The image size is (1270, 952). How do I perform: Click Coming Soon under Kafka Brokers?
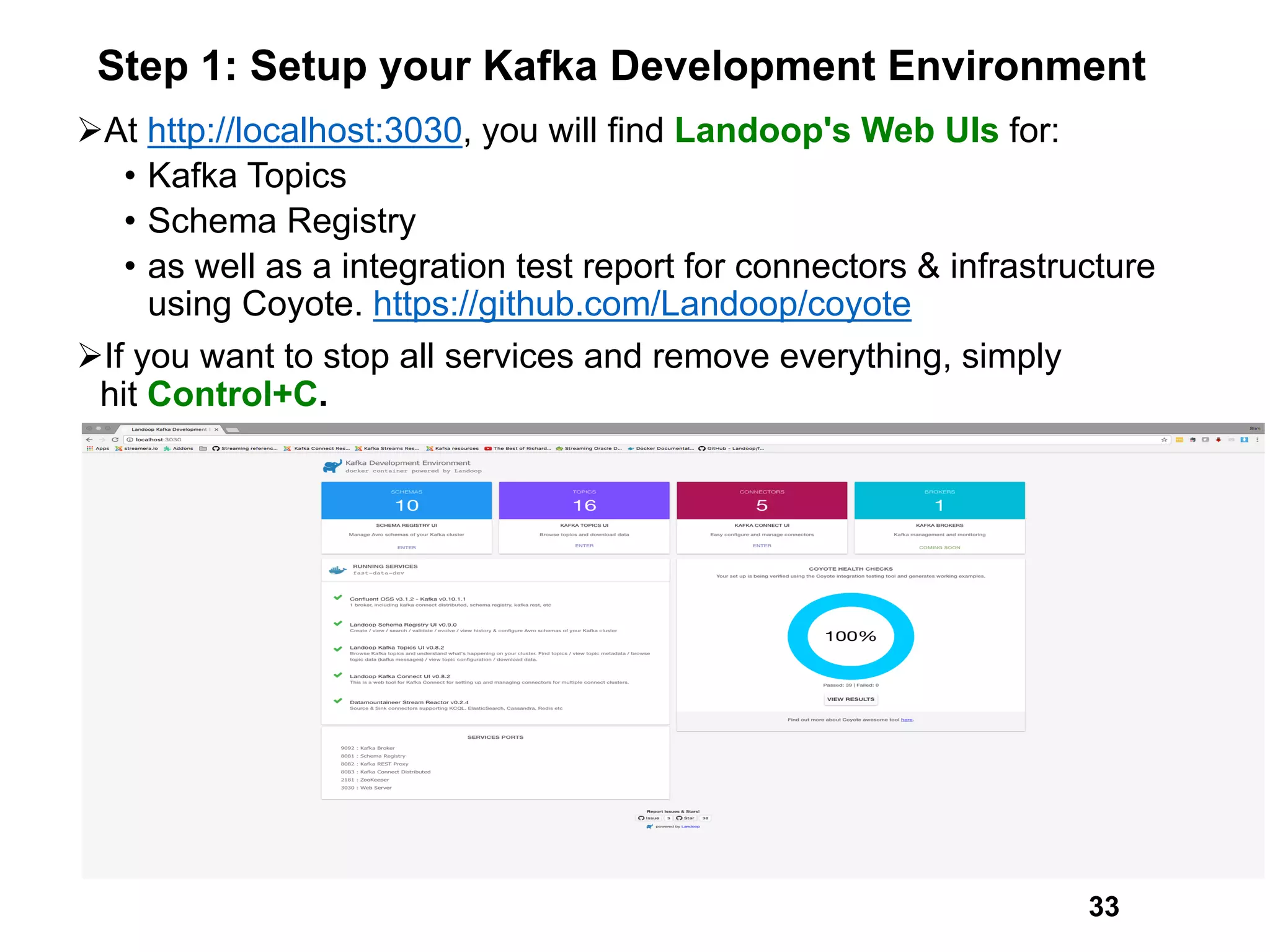click(x=939, y=547)
